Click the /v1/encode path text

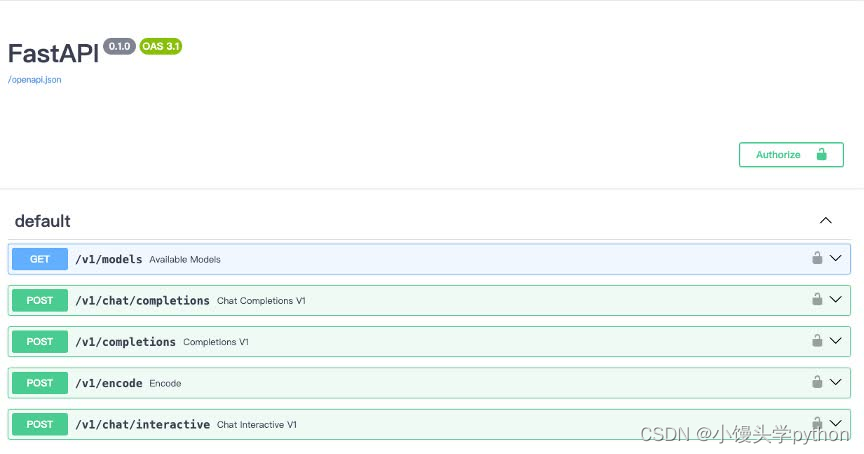pyautogui.click(x=109, y=383)
